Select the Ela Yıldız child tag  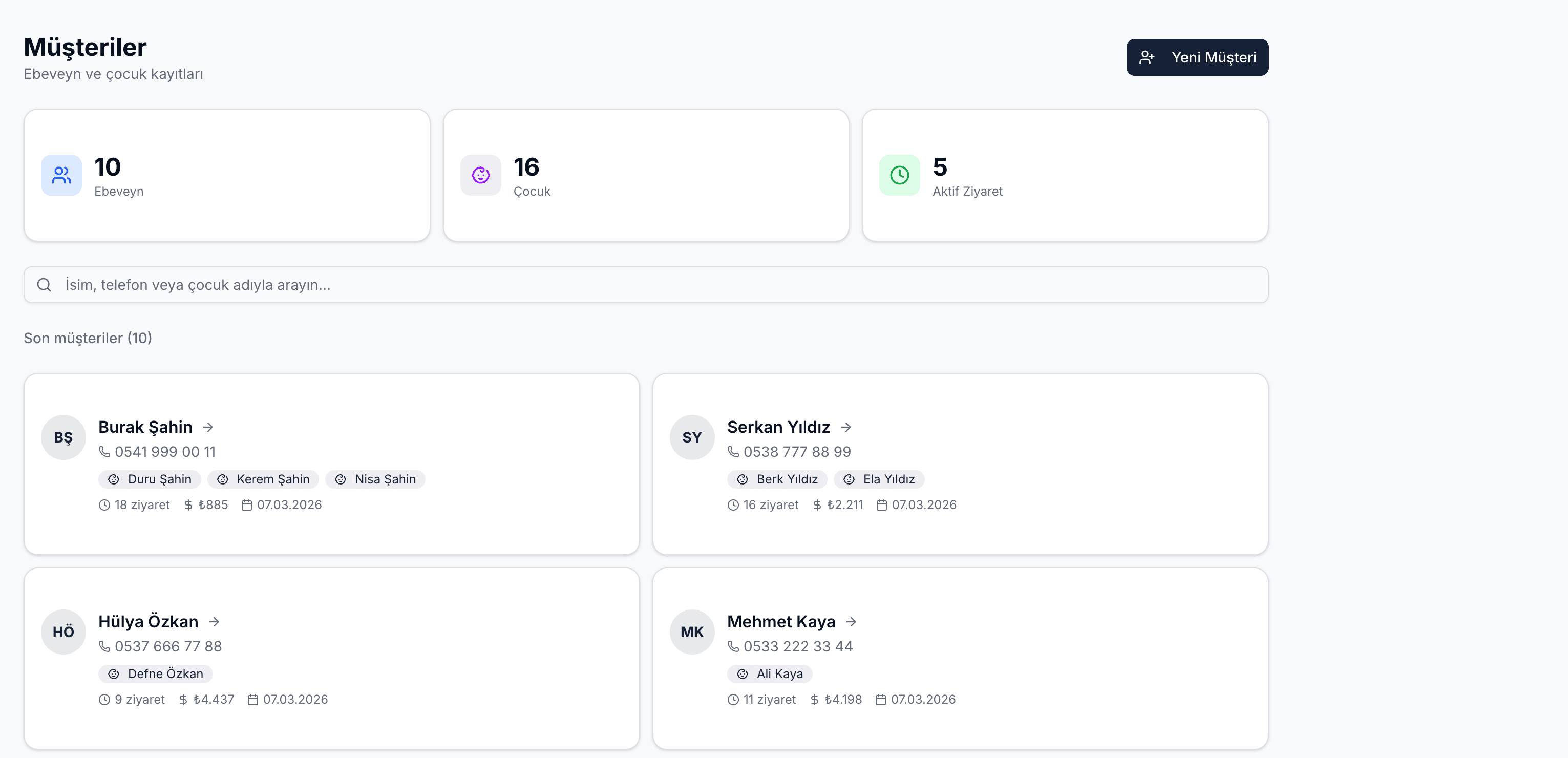(x=878, y=479)
